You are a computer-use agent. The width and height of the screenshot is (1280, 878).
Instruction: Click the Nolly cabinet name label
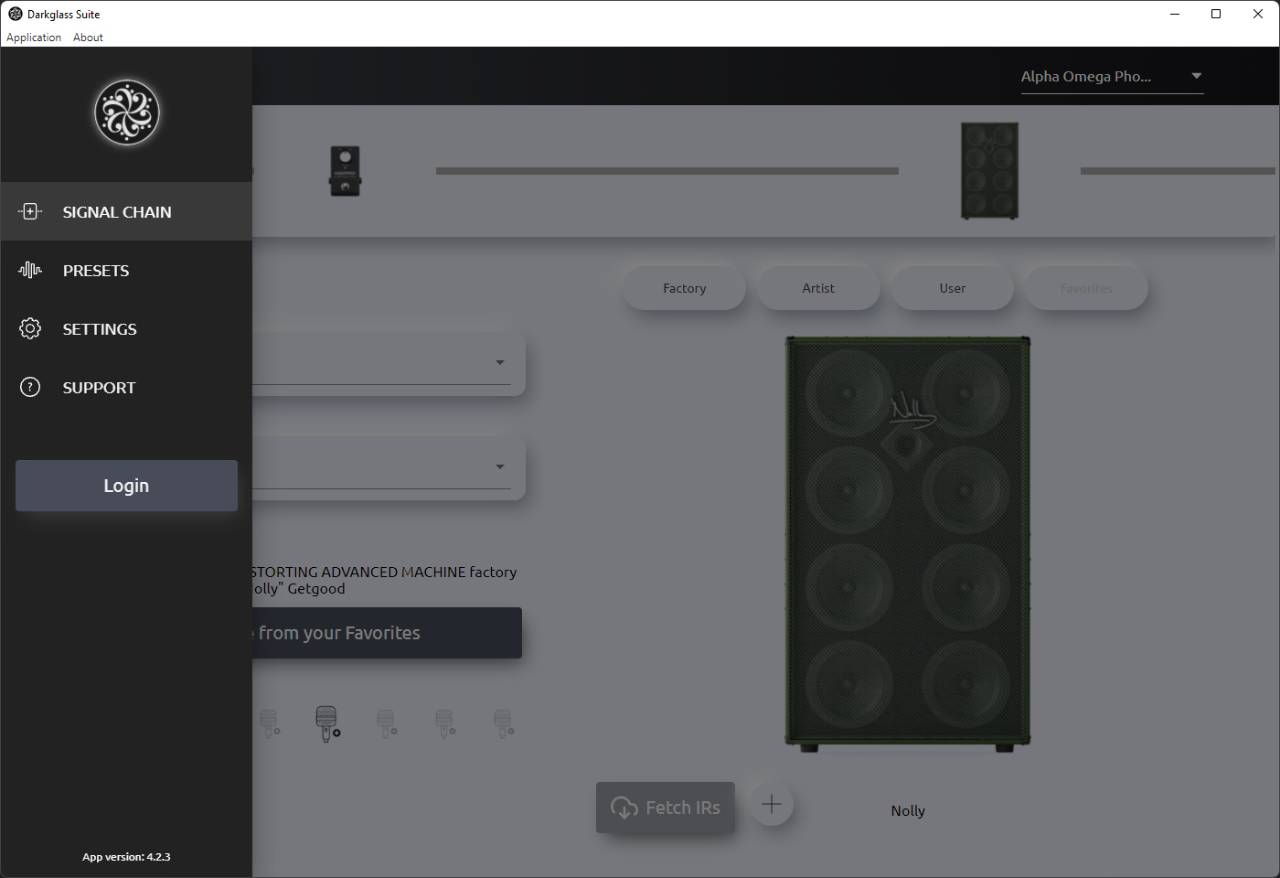(908, 811)
